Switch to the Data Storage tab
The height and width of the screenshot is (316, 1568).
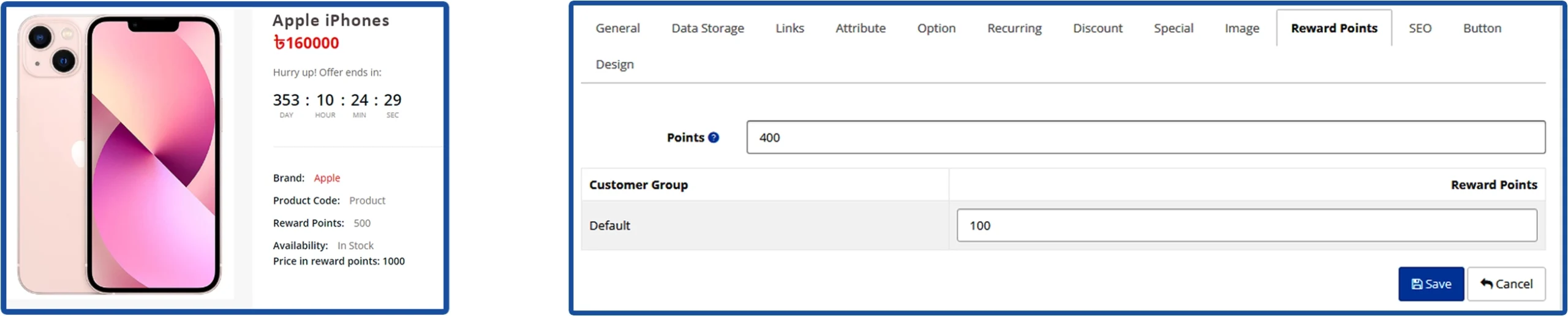[x=707, y=28]
